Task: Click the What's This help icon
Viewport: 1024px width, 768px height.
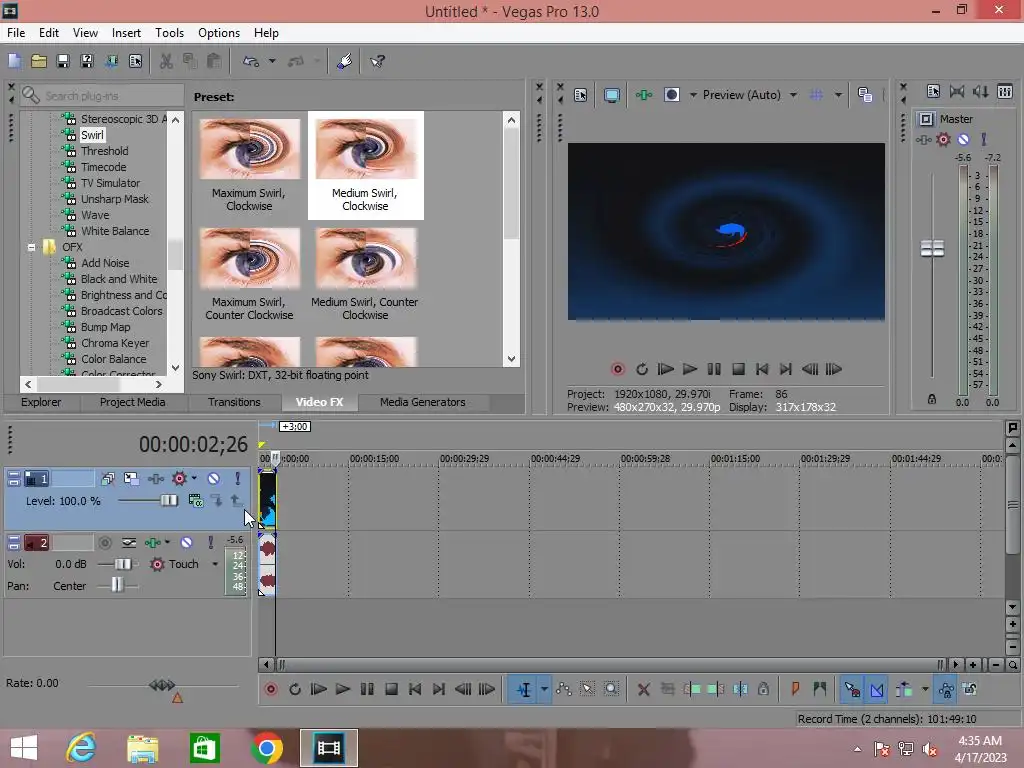Action: [377, 61]
